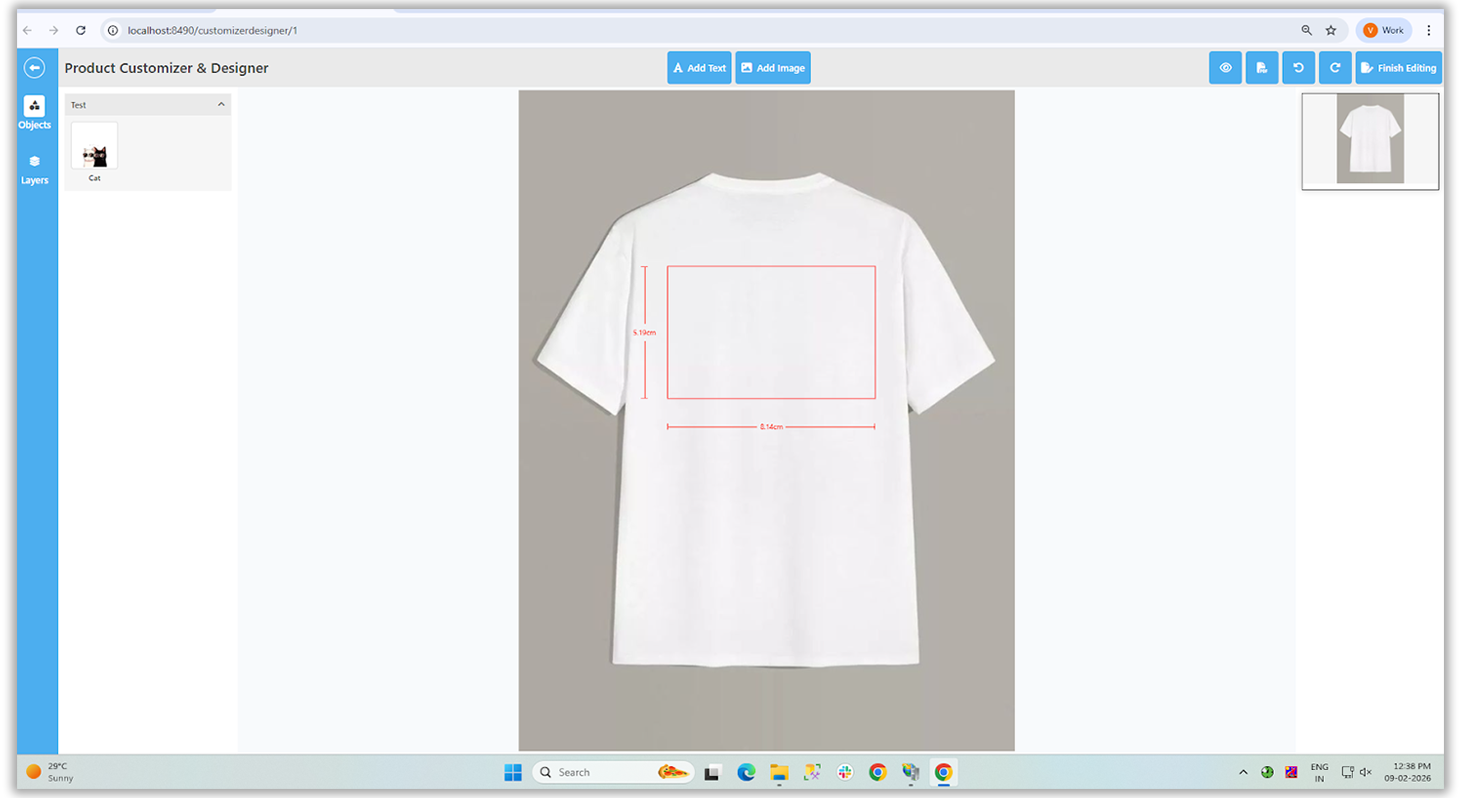Collapse the Test category chevron

[x=221, y=105]
